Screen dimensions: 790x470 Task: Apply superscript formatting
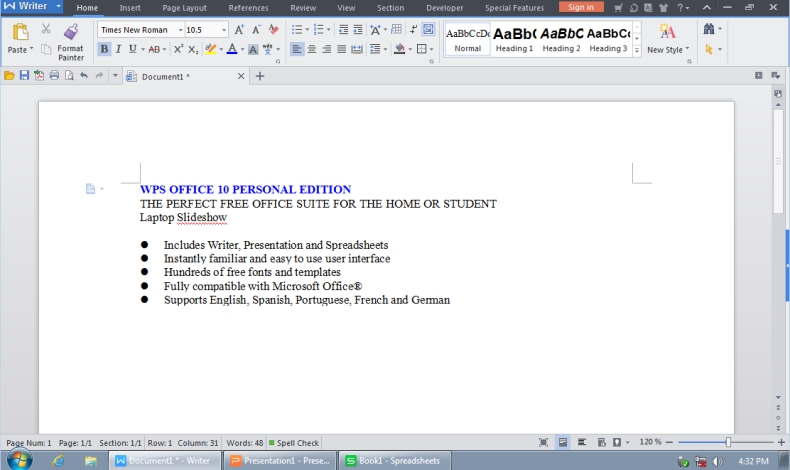178,49
